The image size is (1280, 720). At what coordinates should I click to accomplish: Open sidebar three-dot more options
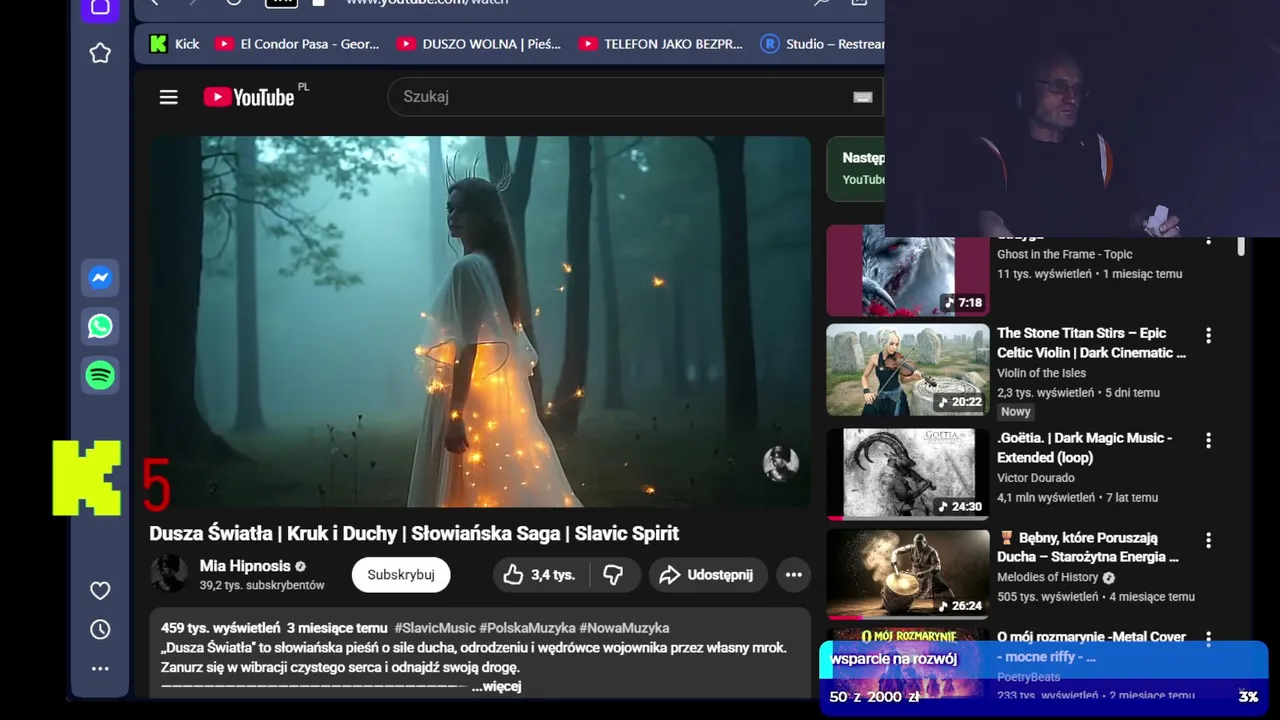coord(100,668)
